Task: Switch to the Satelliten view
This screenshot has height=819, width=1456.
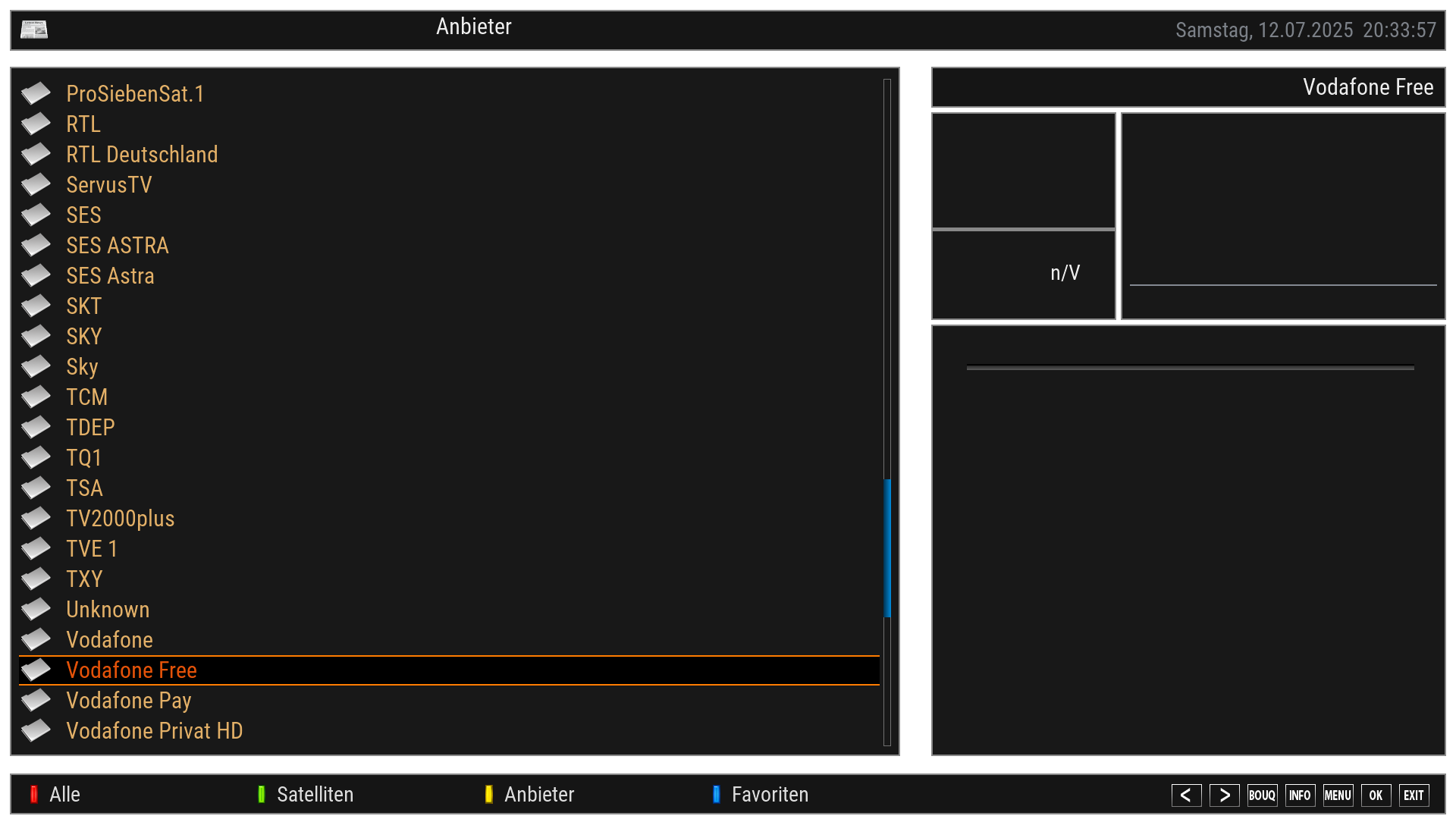Action: (315, 794)
